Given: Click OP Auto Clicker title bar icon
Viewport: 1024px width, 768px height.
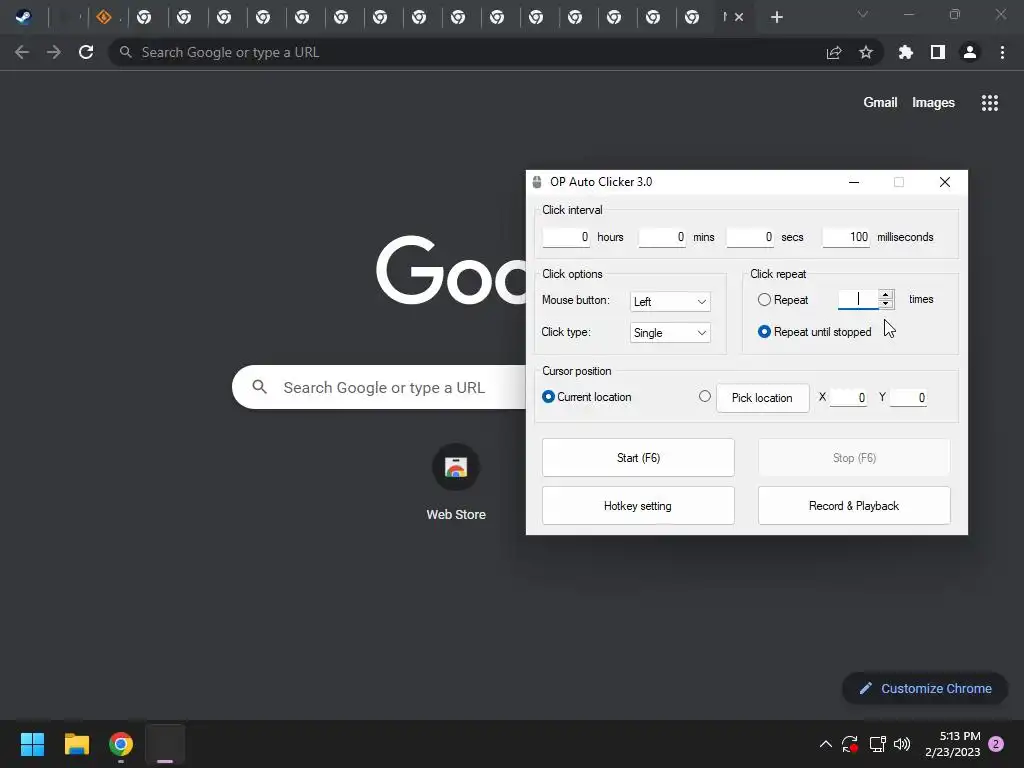Looking at the screenshot, I should (537, 182).
